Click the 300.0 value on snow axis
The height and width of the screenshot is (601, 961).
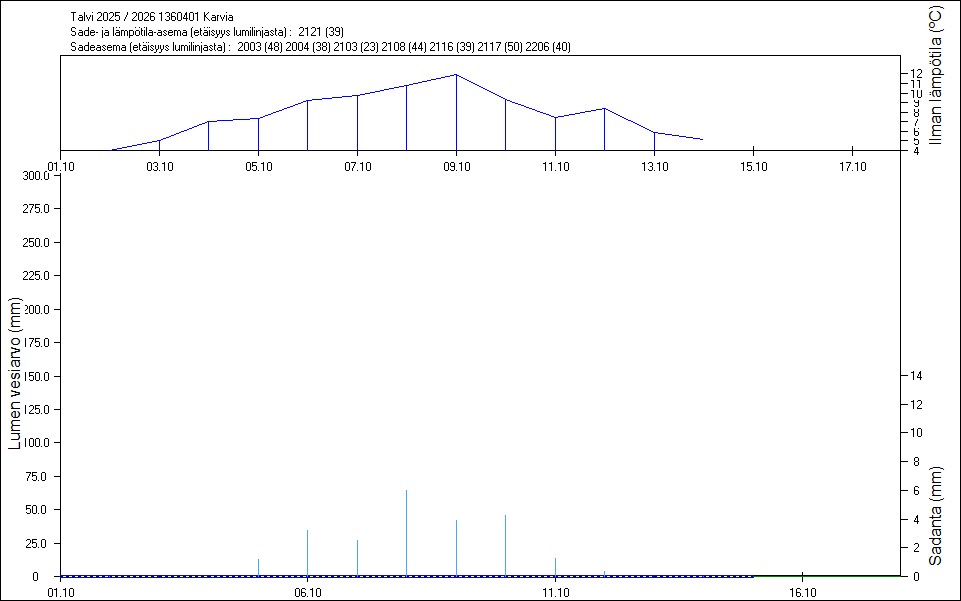[36, 177]
